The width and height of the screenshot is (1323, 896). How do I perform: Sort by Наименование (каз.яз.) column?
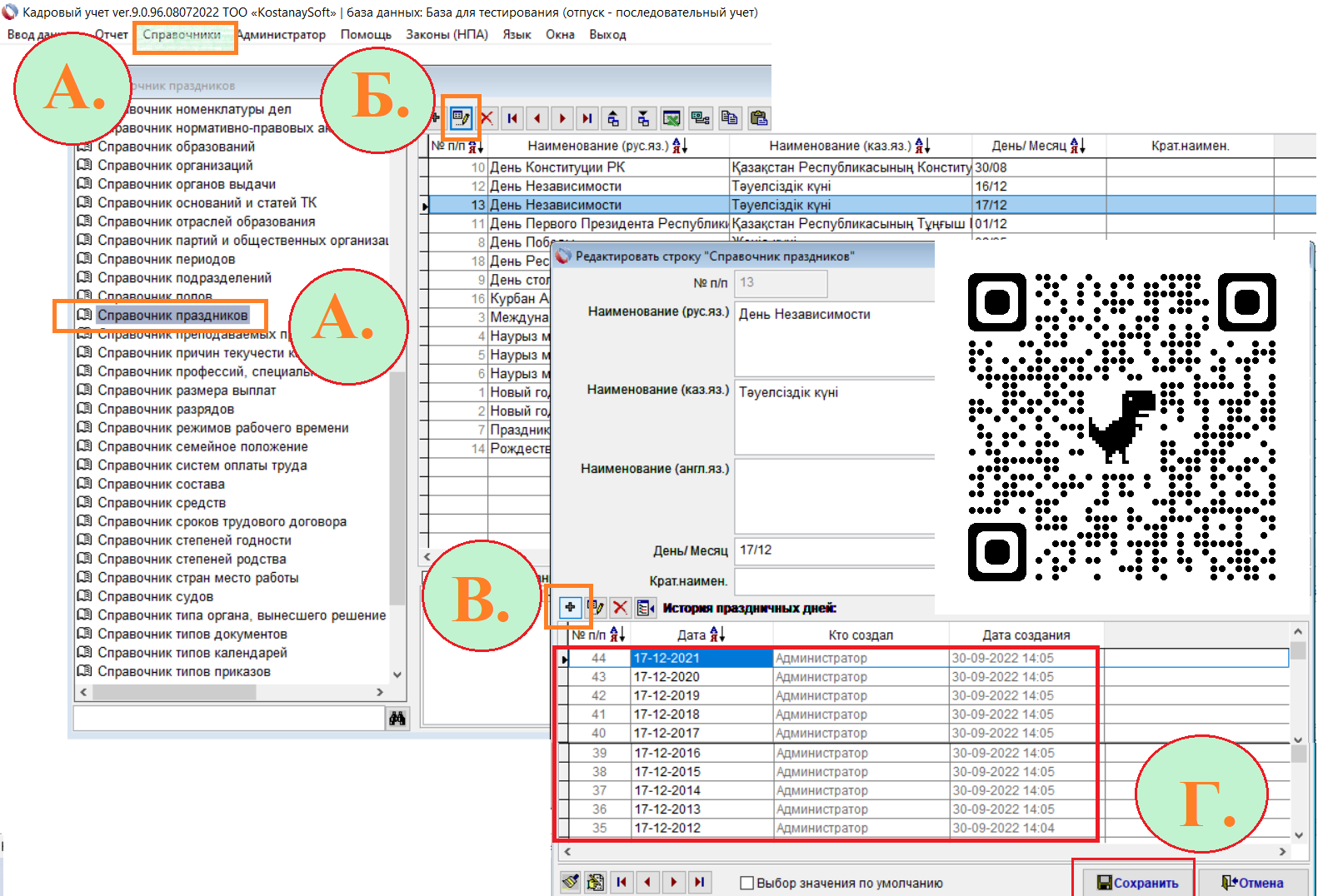tap(922, 146)
